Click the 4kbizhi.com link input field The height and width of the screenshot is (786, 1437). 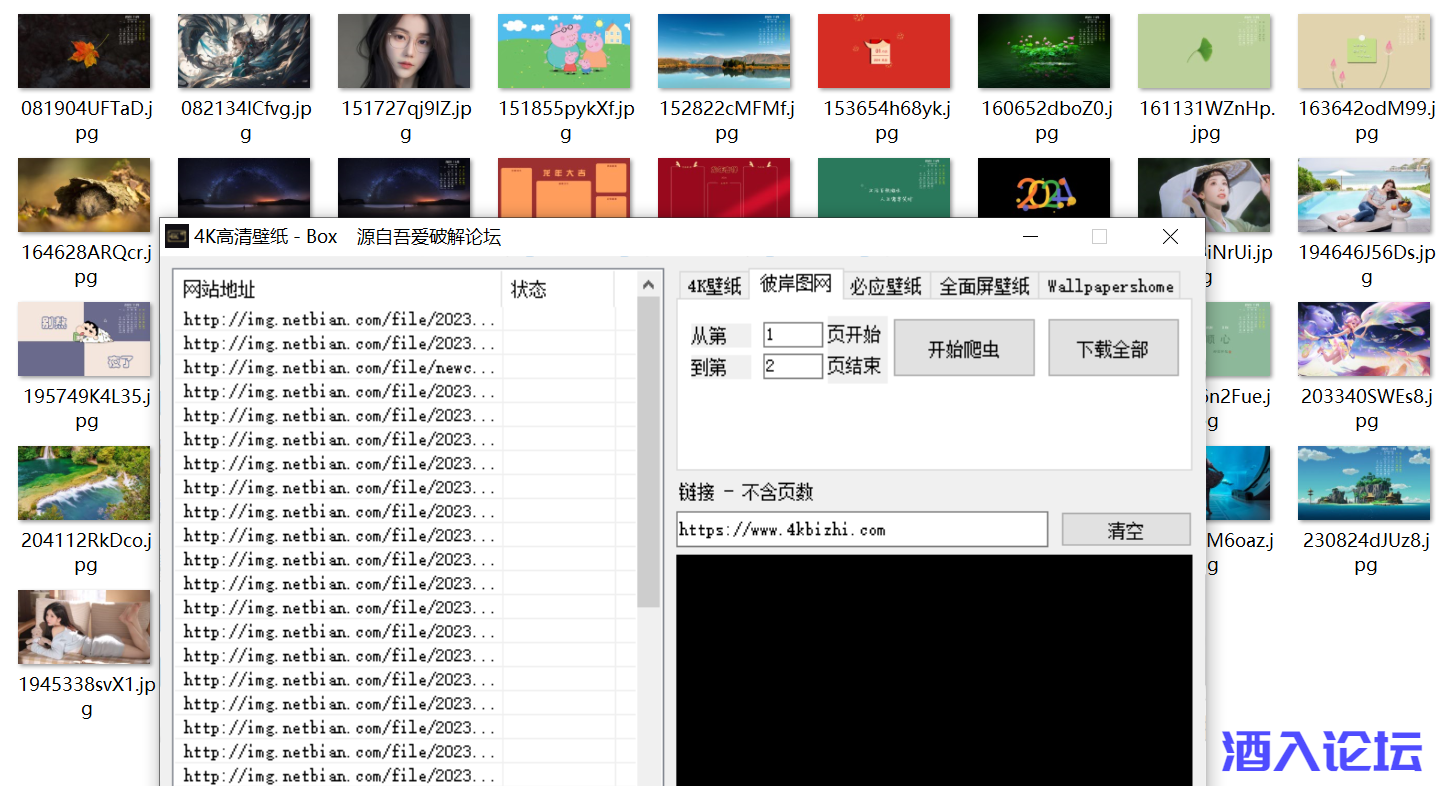(861, 530)
